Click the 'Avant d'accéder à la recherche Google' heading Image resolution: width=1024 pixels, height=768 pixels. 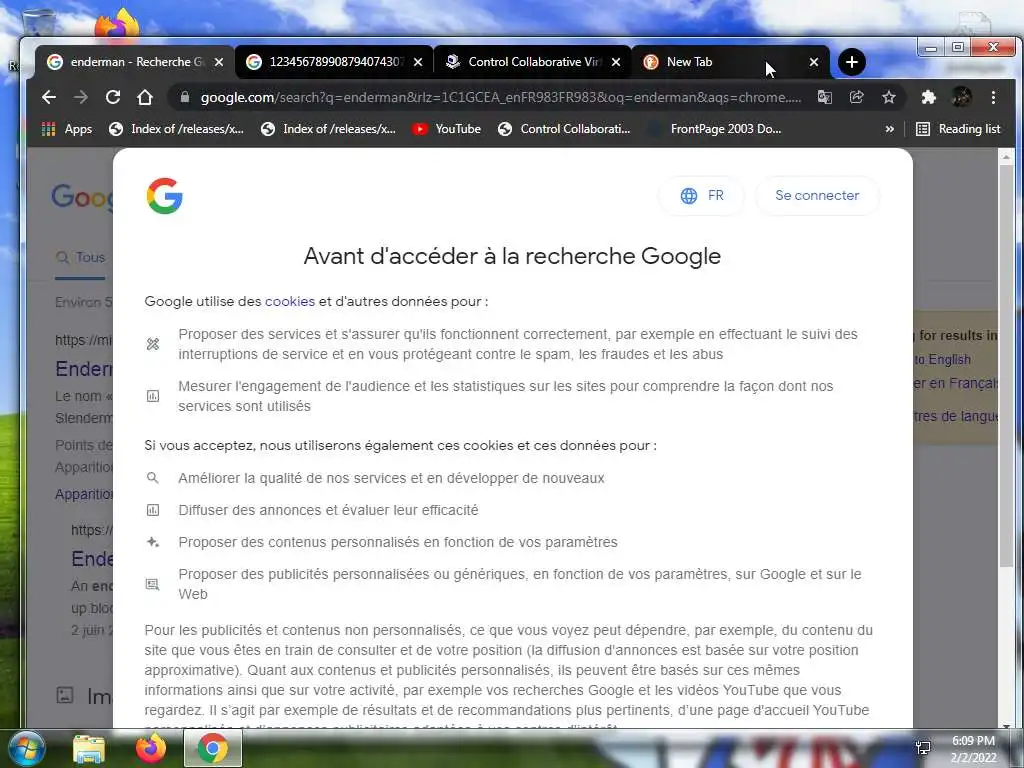(512, 256)
